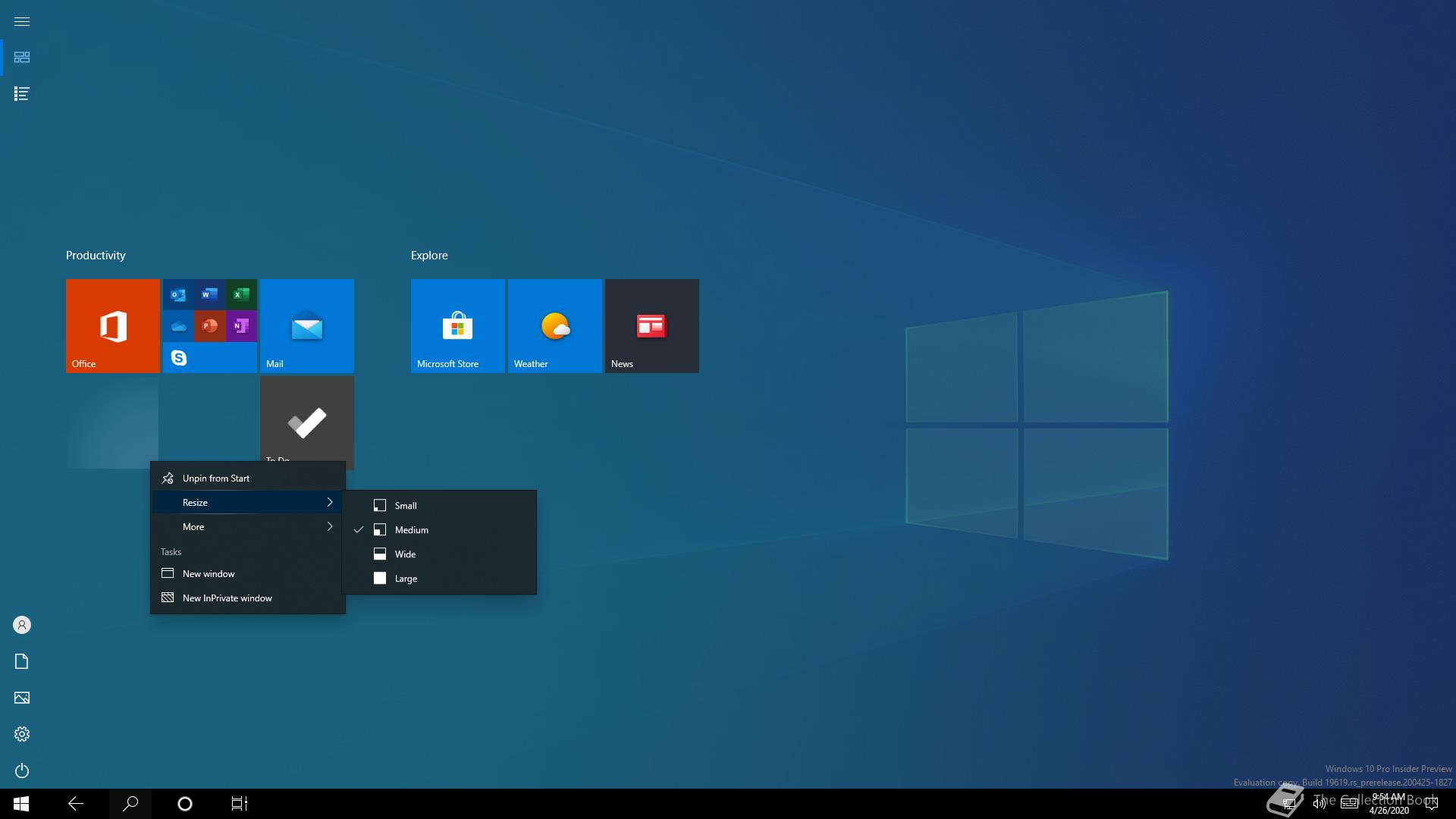Viewport: 1456px width, 819px height.
Task: Open the clock showing 4/26/2020
Action: pos(1389,804)
